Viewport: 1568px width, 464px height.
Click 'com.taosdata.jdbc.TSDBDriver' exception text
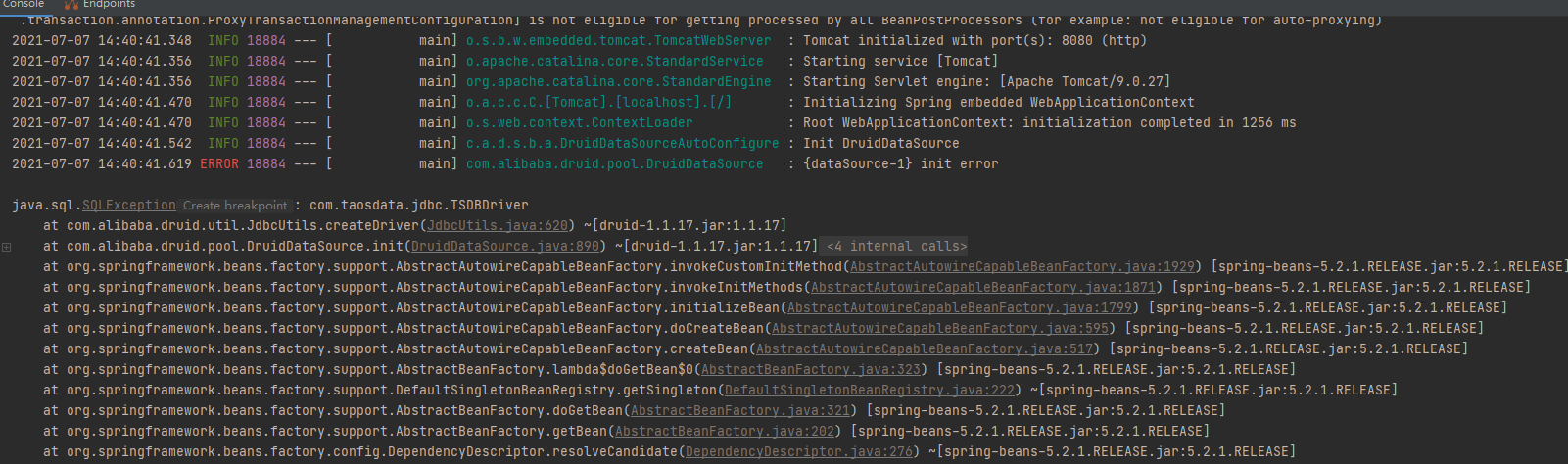pyautogui.click(x=419, y=206)
